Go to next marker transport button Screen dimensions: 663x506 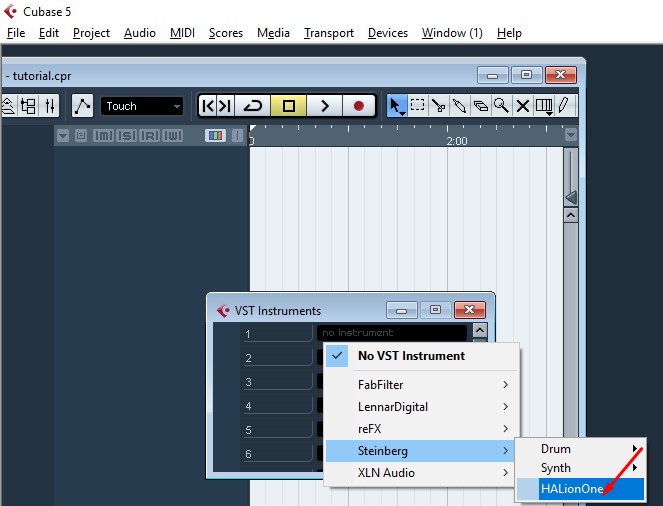coord(225,106)
